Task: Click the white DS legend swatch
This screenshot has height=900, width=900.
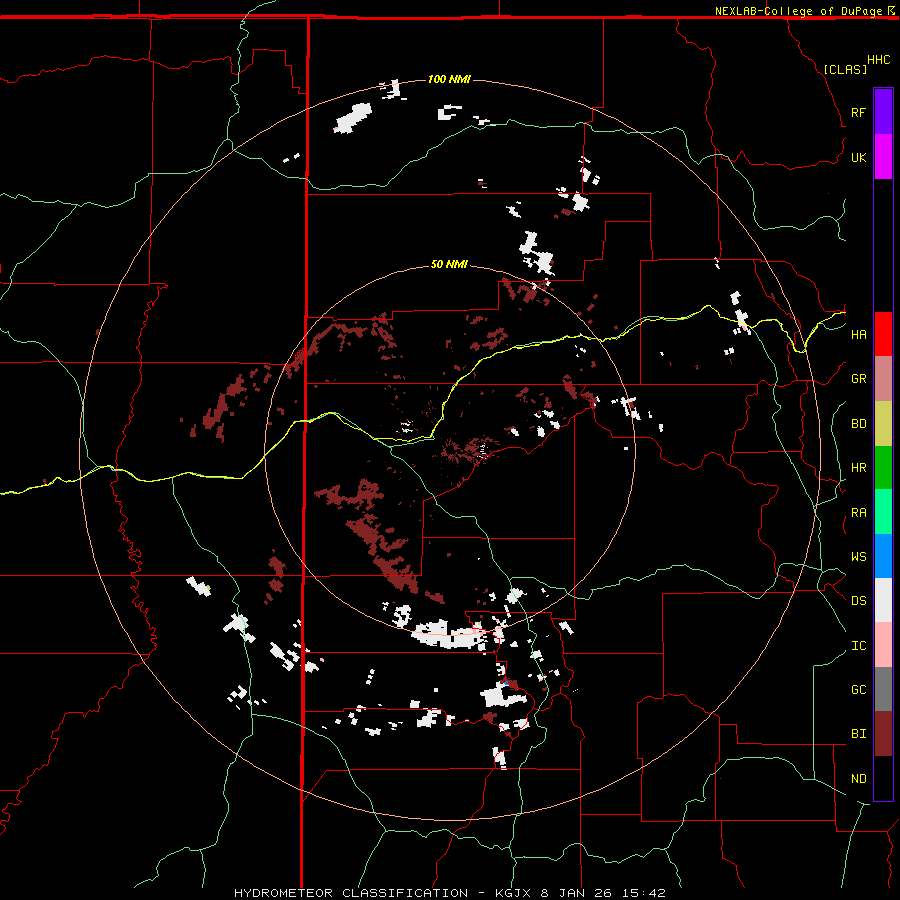Action: click(x=883, y=600)
